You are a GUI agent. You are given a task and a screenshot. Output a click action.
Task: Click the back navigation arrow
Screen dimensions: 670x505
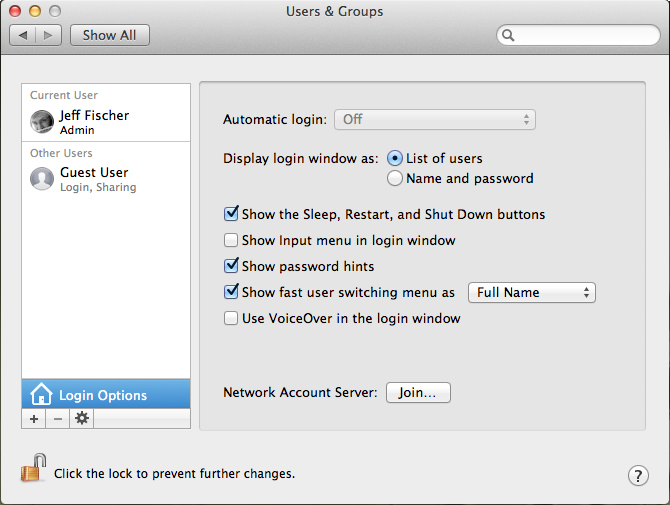tap(23, 35)
